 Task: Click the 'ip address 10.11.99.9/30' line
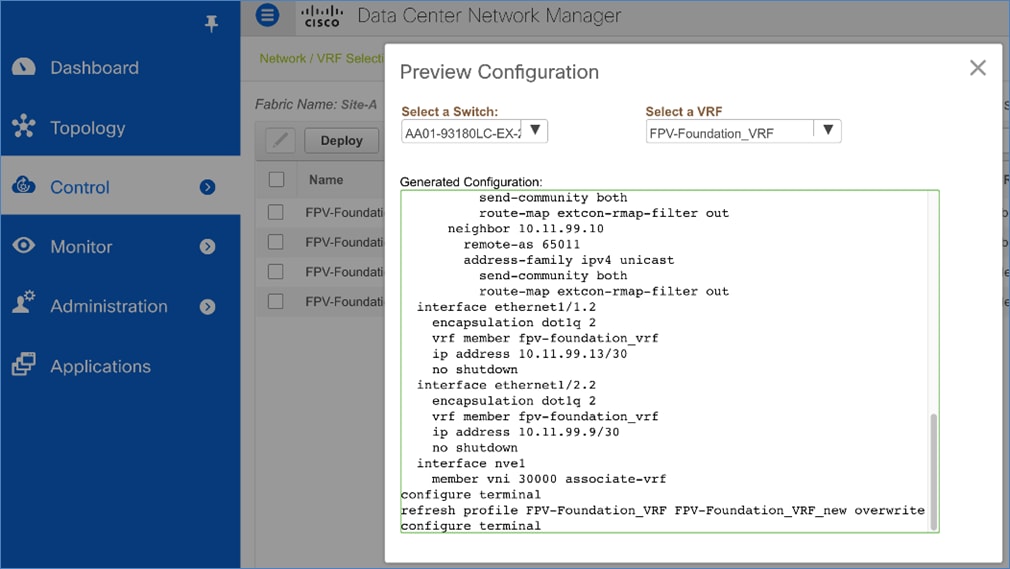click(x=526, y=432)
